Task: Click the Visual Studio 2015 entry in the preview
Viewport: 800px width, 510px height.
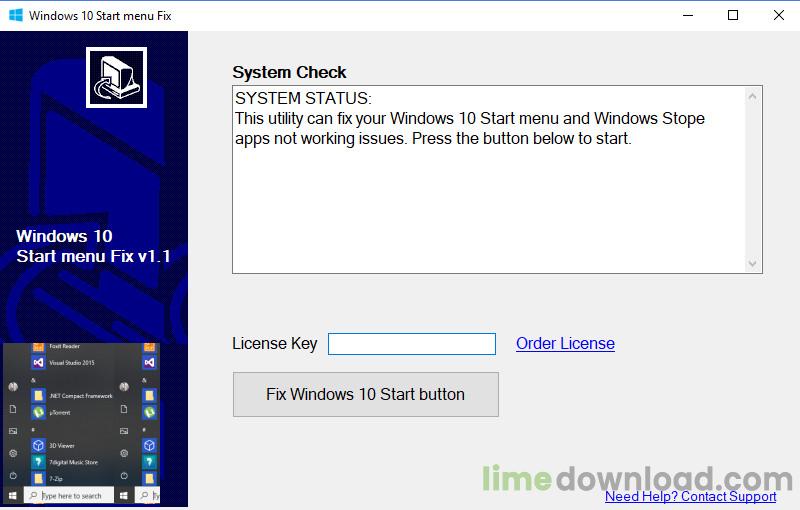Action: click(64, 363)
